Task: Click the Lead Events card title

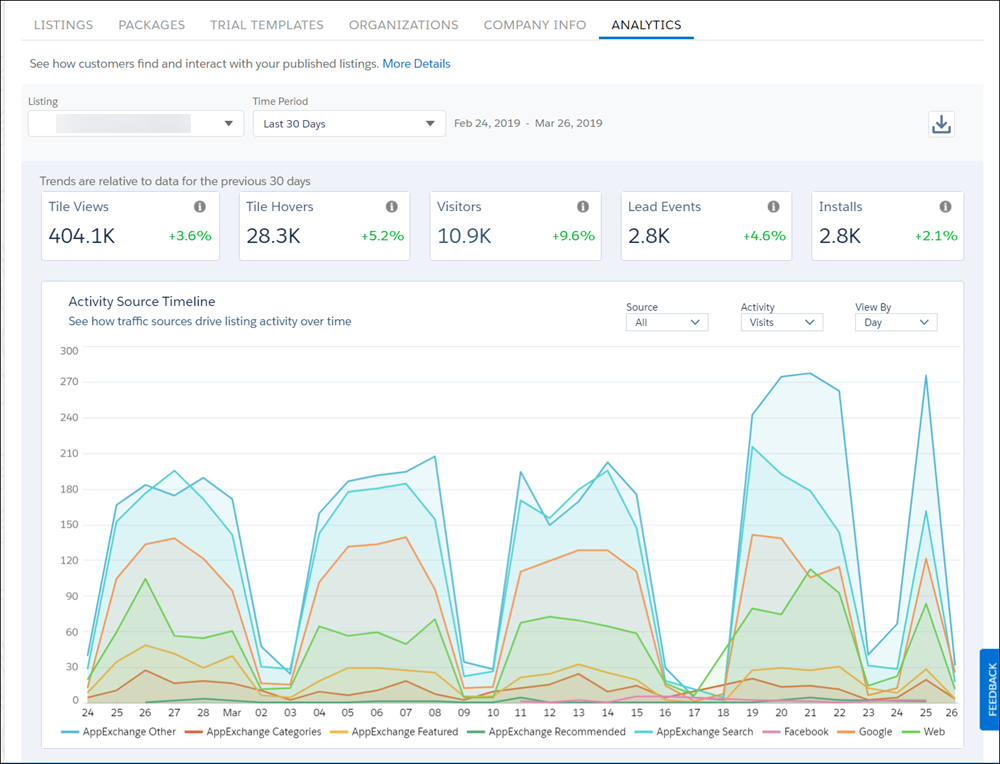Action: [664, 207]
